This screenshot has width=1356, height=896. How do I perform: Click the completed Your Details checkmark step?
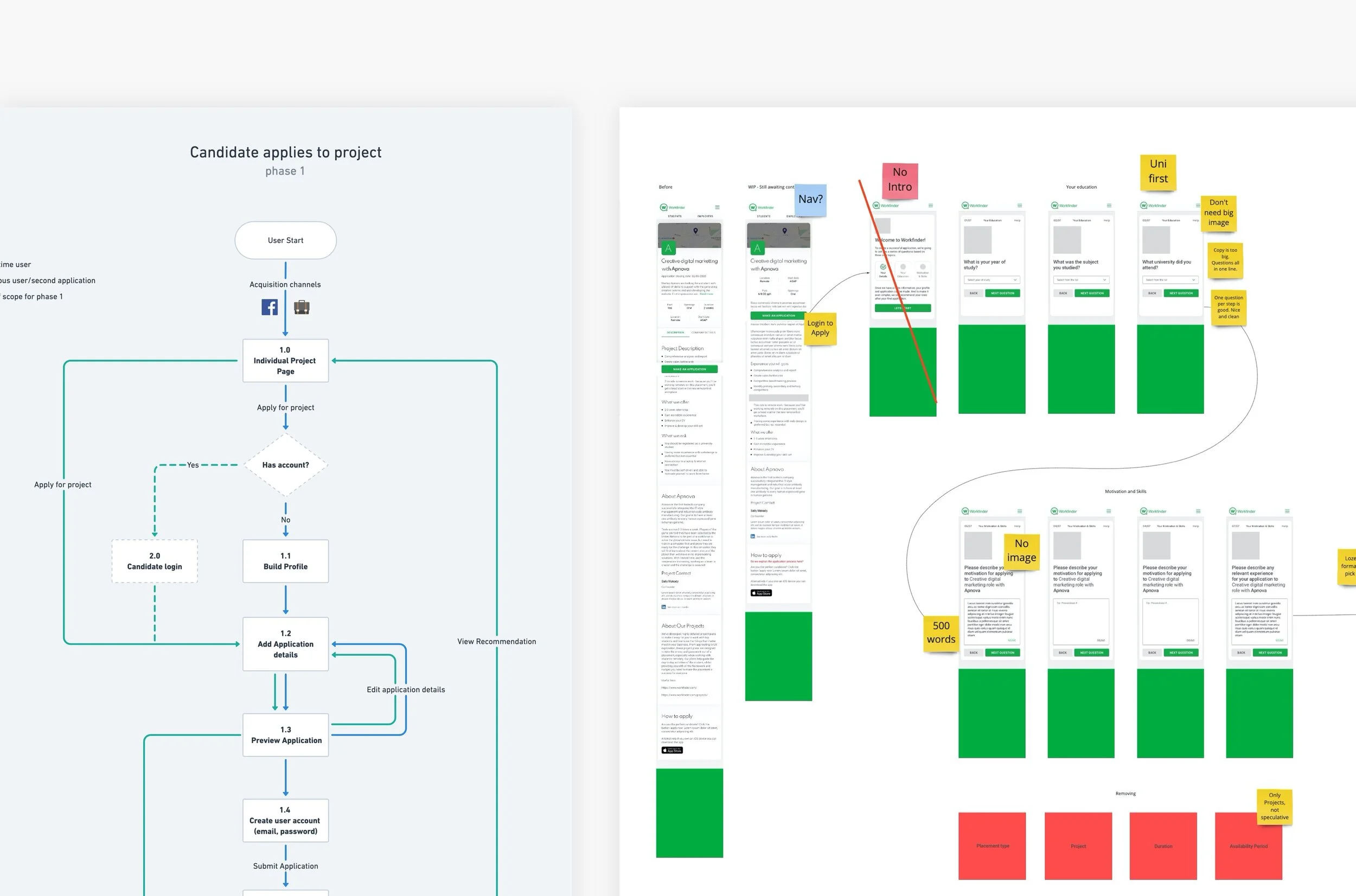(884, 267)
